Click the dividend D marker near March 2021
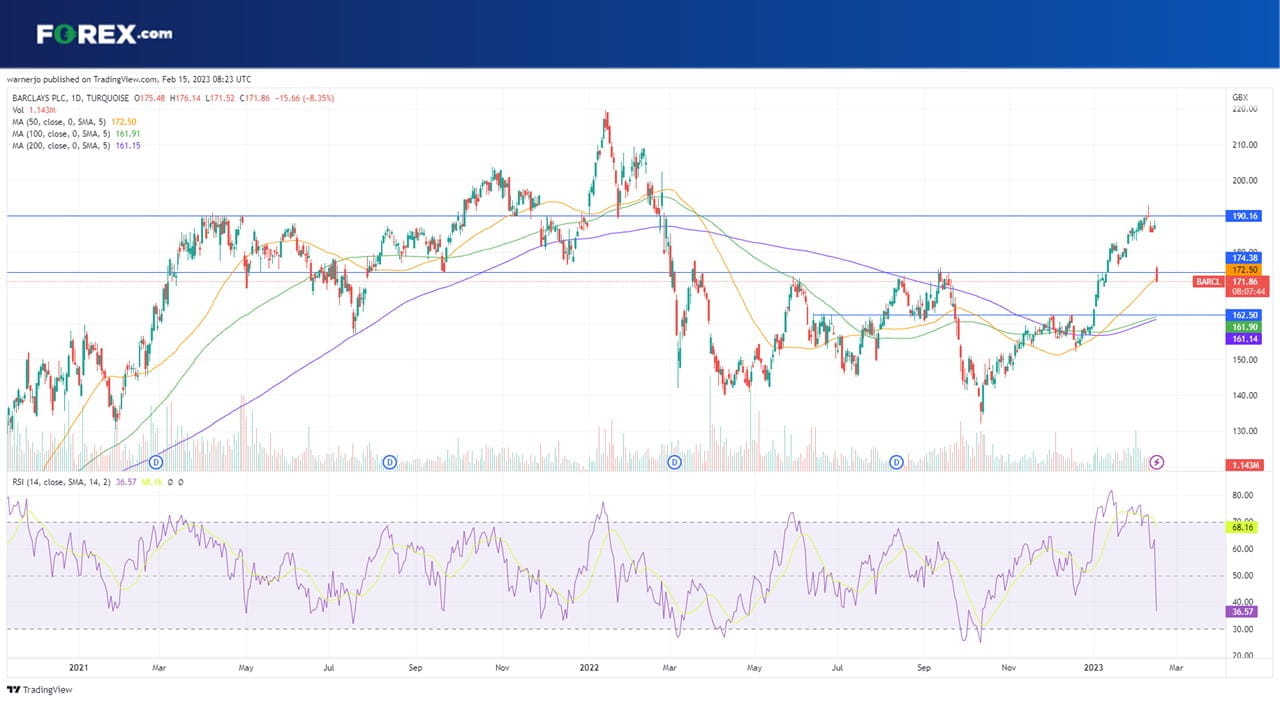The image size is (1280, 720). pyautogui.click(x=156, y=462)
